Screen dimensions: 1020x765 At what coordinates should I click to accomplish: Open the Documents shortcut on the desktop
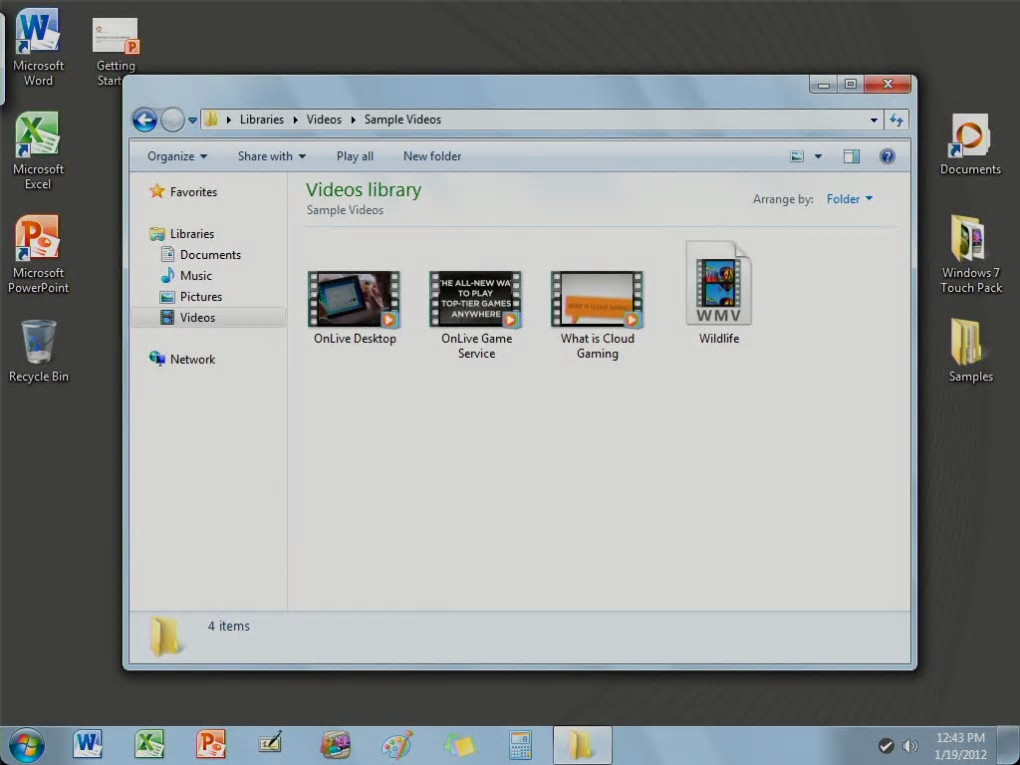point(970,144)
